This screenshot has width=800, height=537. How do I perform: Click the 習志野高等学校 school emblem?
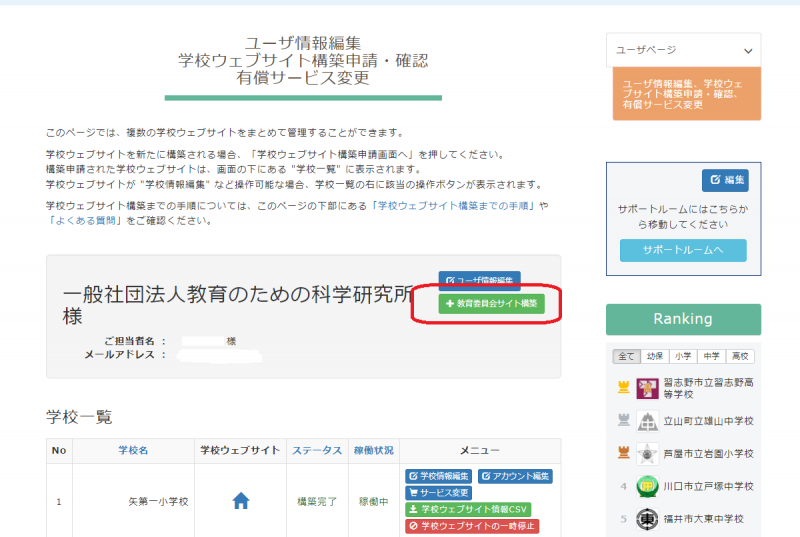tap(647, 388)
